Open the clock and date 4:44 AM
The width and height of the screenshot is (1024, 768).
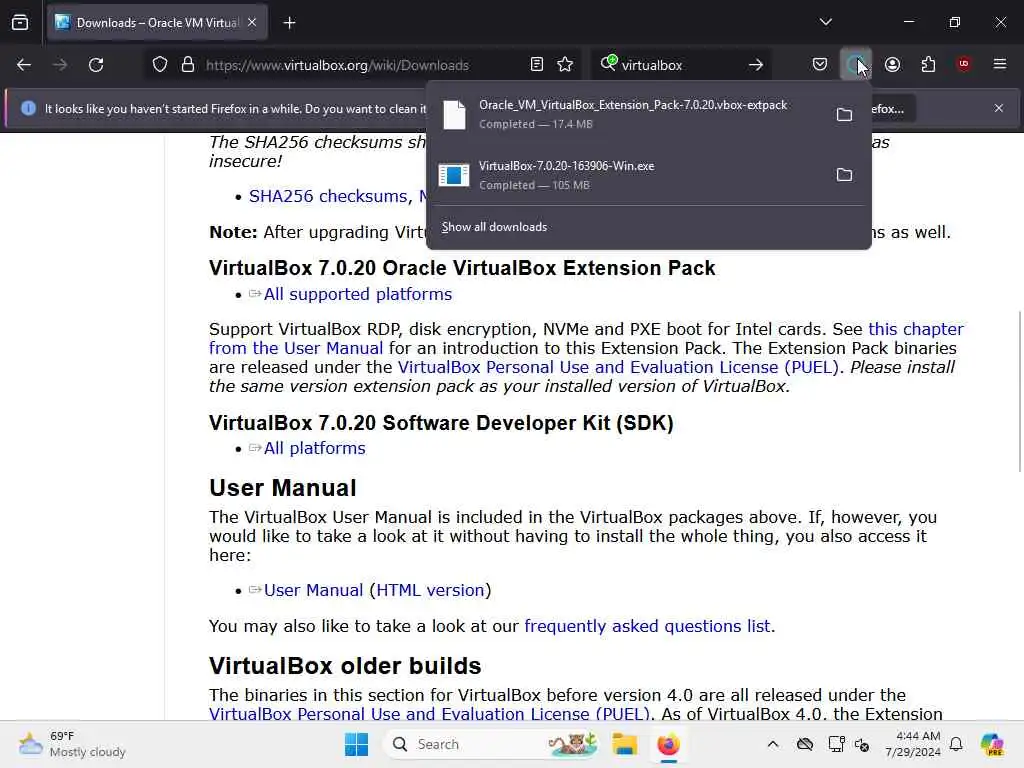point(913,744)
